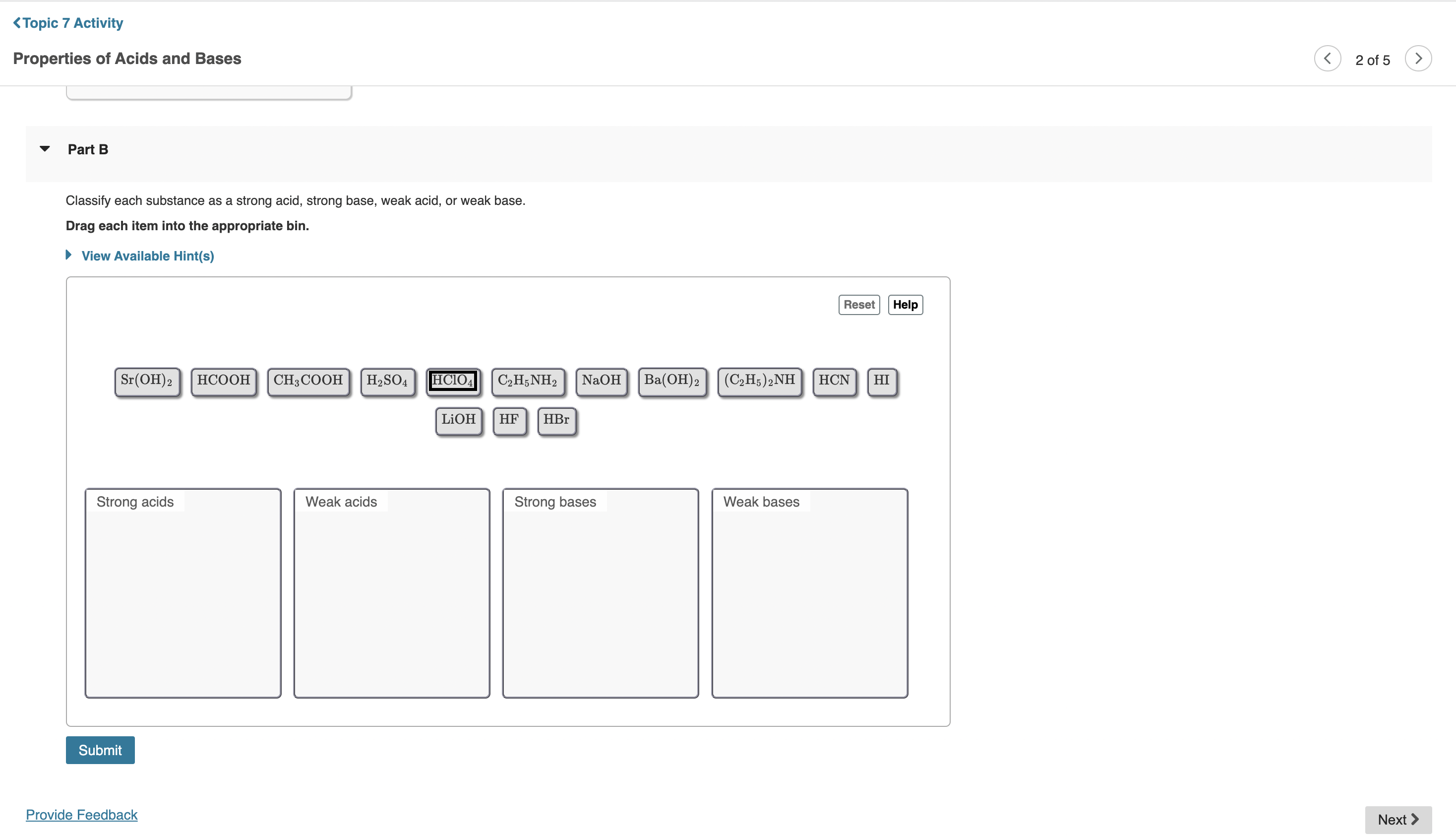The height and width of the screenshot is (836, 1456).
Task: Select the HCOOH tile
Action: tap(223, 381)
